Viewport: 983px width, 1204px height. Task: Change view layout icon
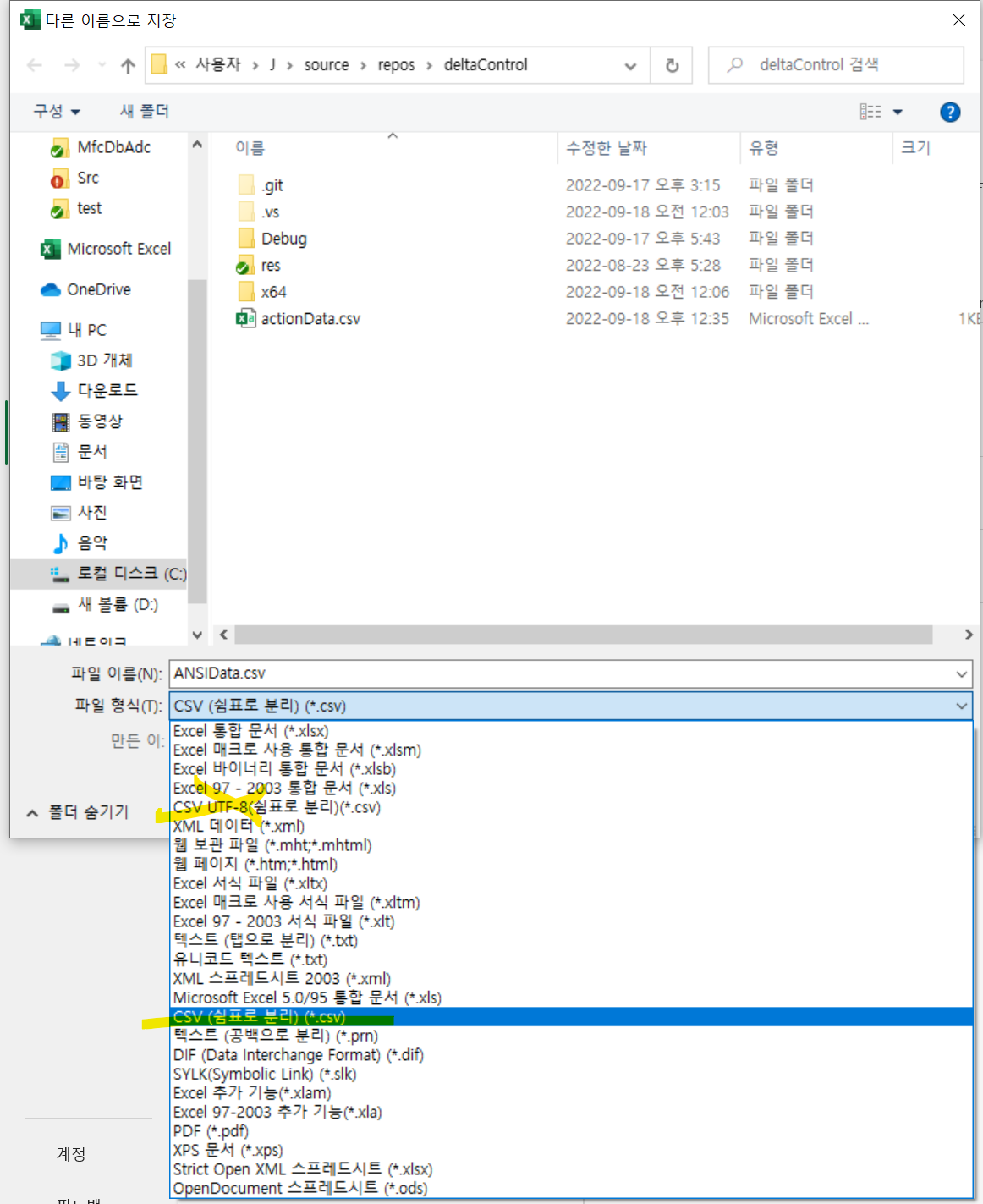coord(870,112)
